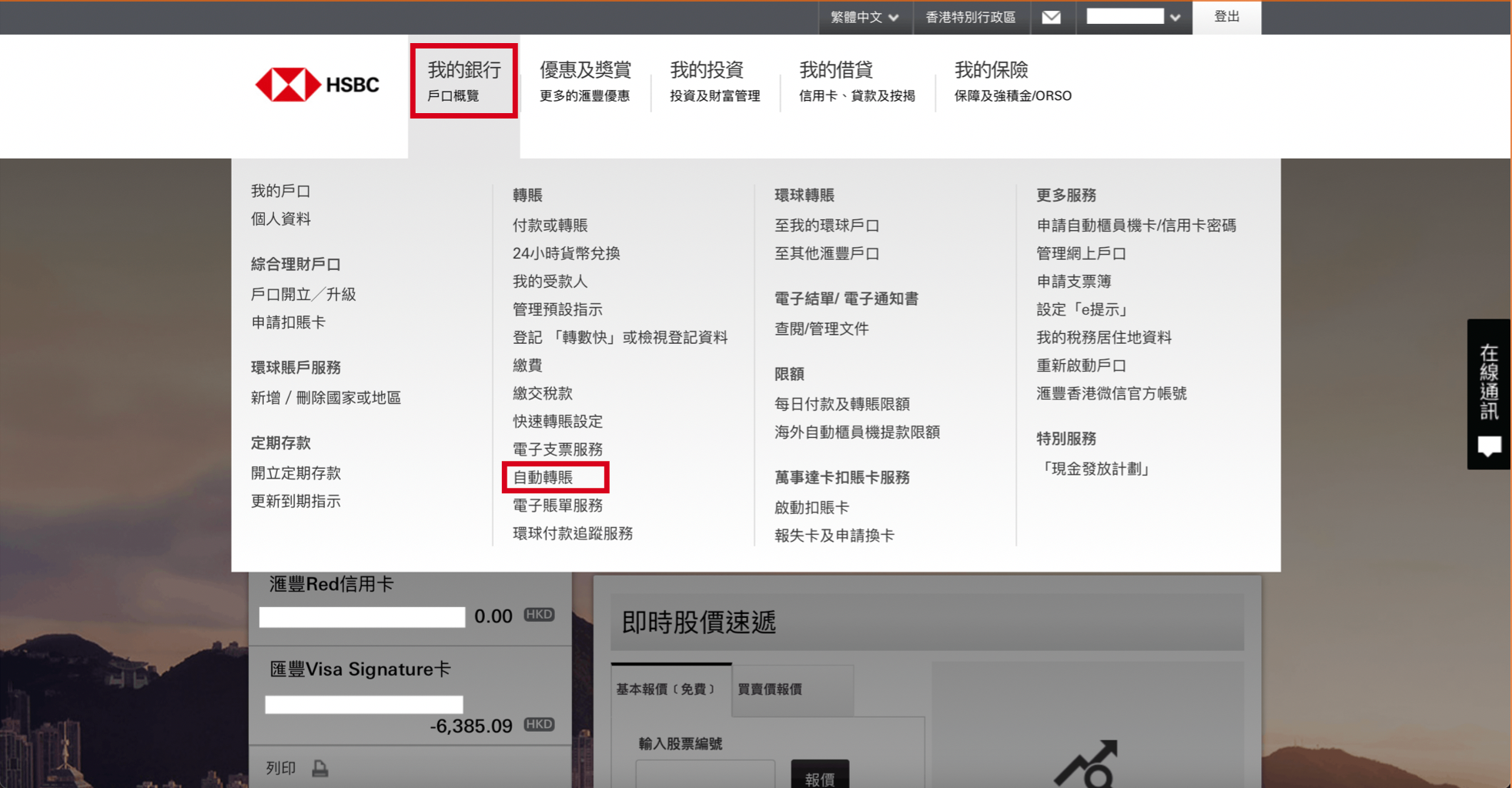
Task: Open 每日付款及轉賬限額
Action: click(842, 404)
